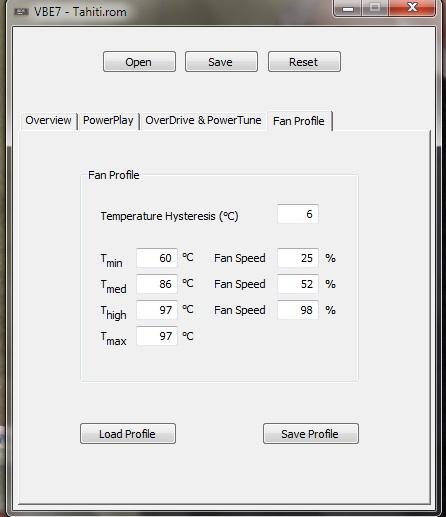Close the VBE7 window
446x517 pixels.
[x=412, y=8]
